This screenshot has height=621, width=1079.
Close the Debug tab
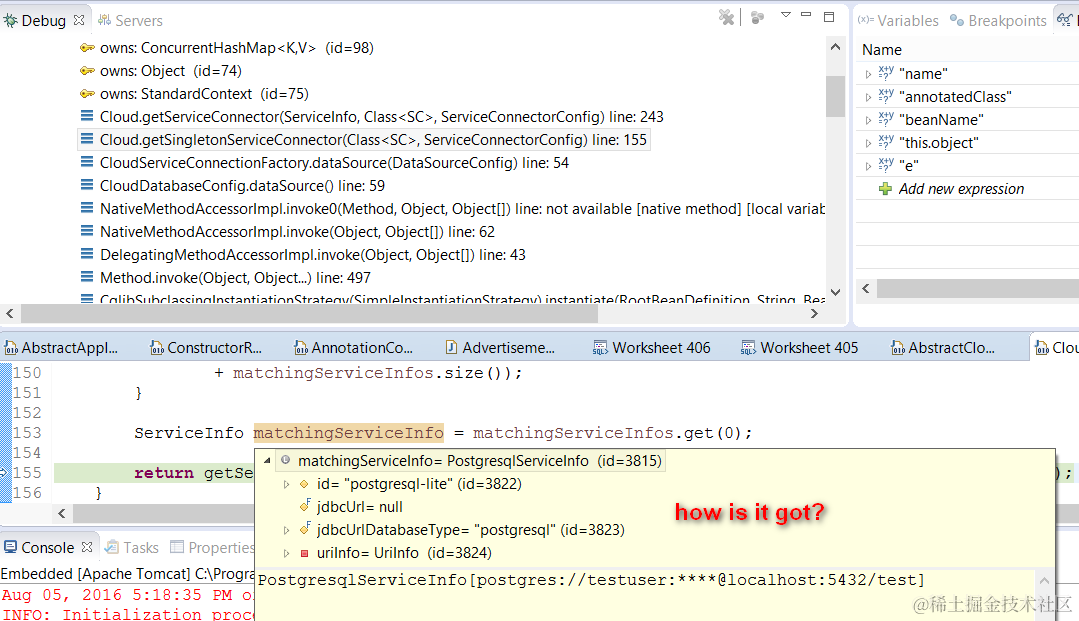pyautogui.click(x=79, y=20)
